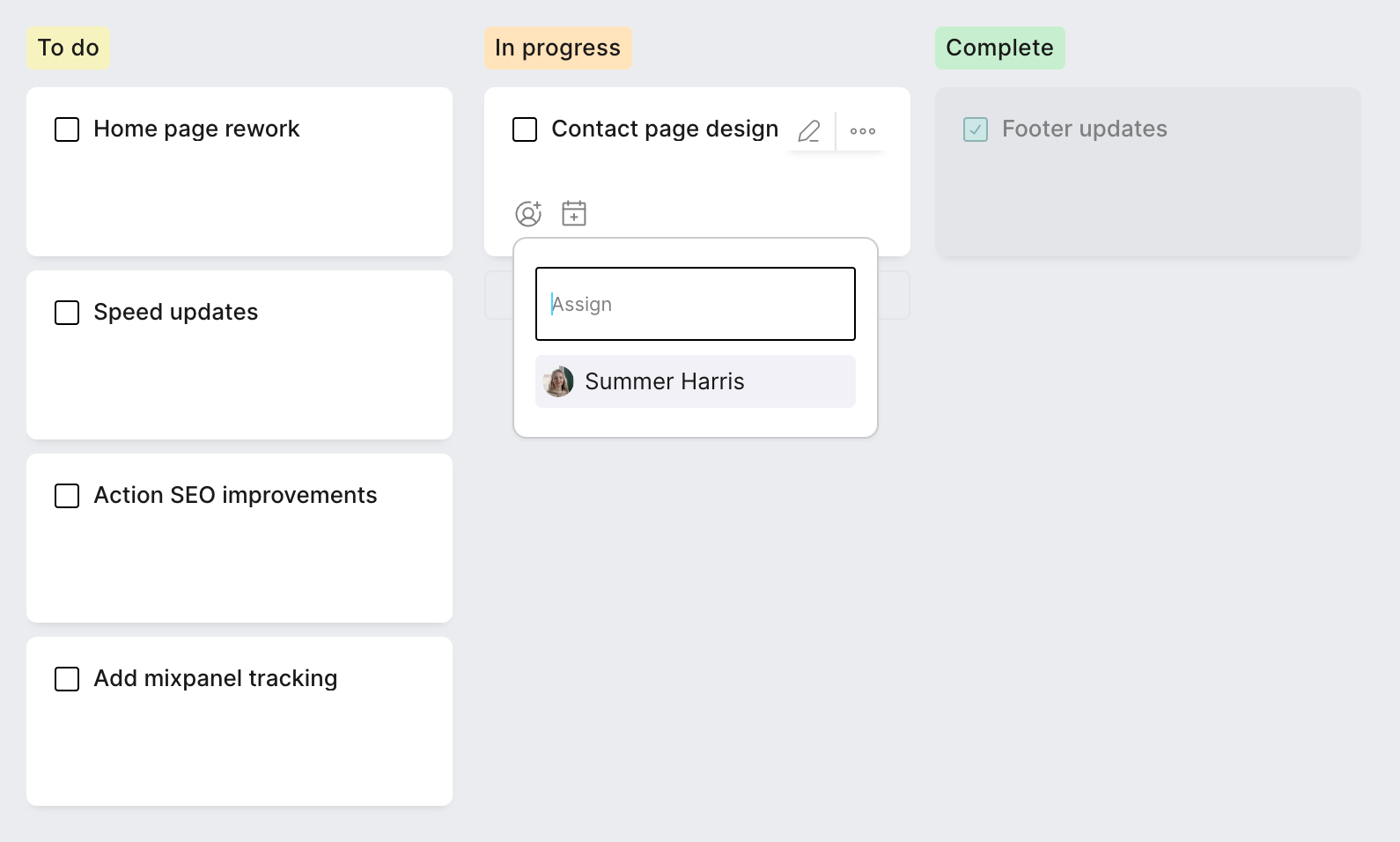Click the assign user icon
1400x842 pixels.
[528, 213]
